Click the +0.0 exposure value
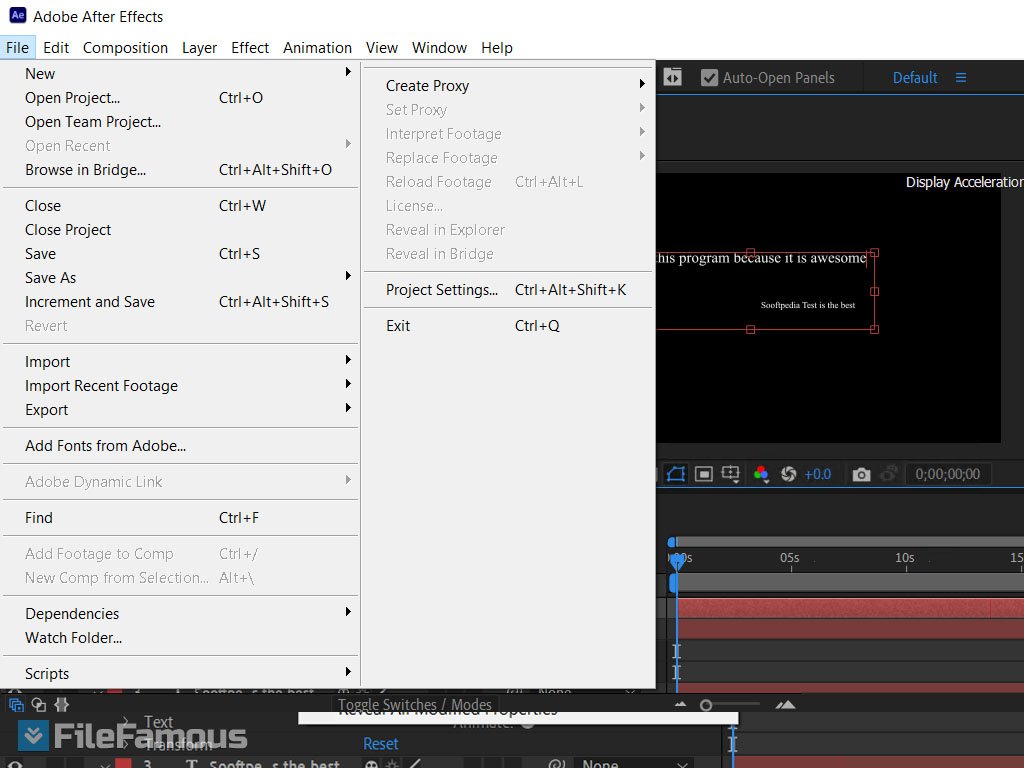1024x768 pixels. click(818, 474)
